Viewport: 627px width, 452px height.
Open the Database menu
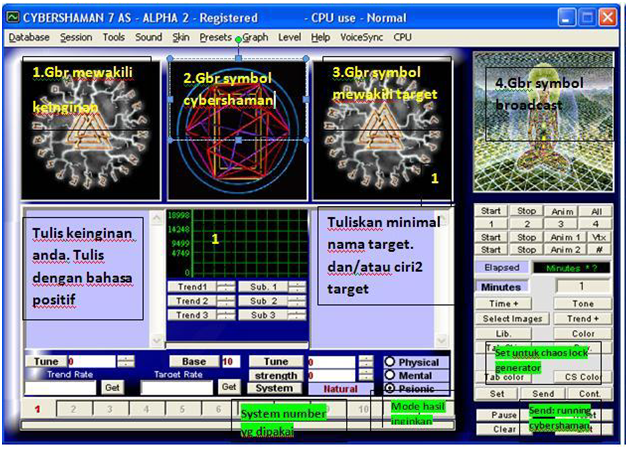(29, 38)
